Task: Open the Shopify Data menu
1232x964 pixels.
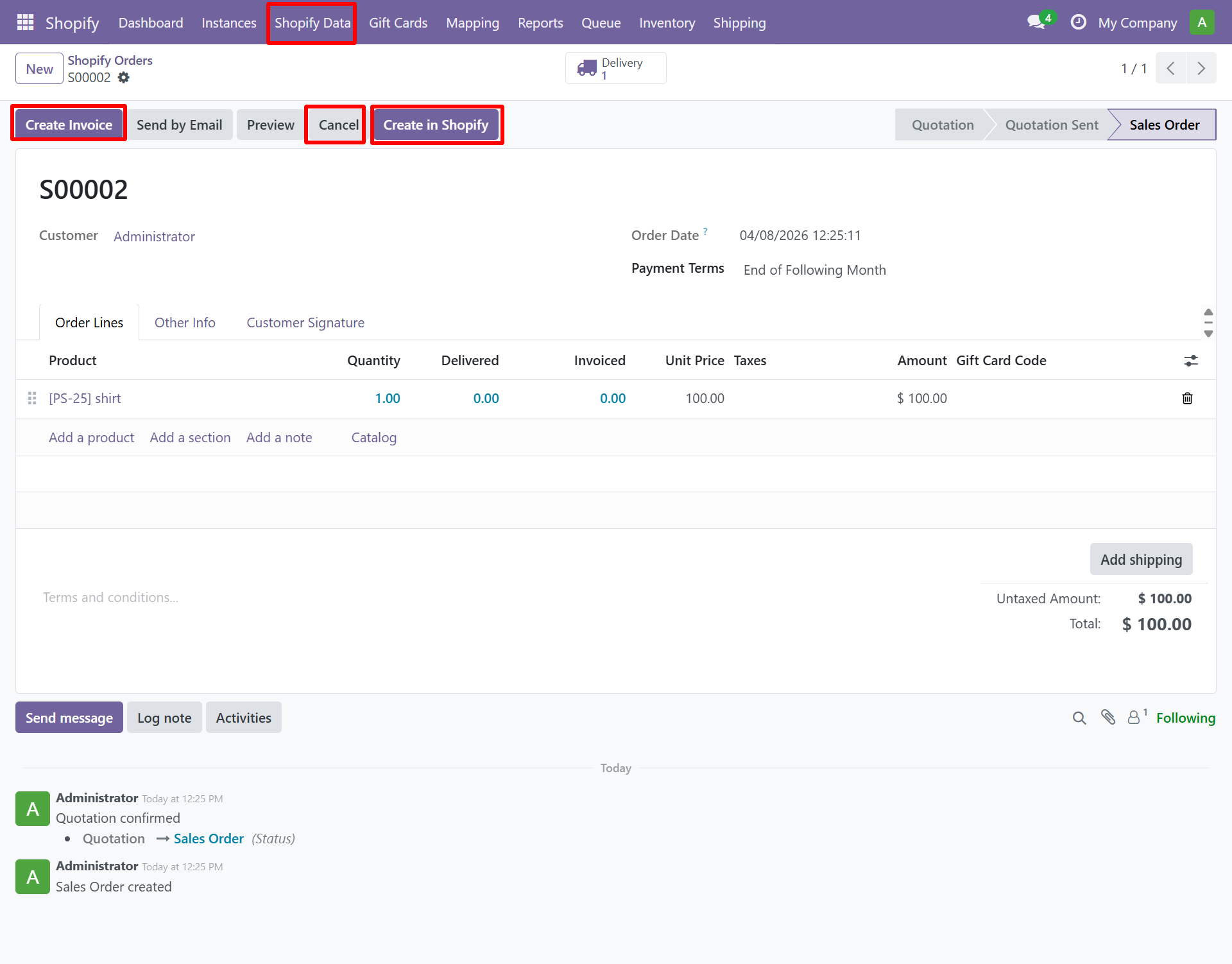Action: click(x=311, y=22)
